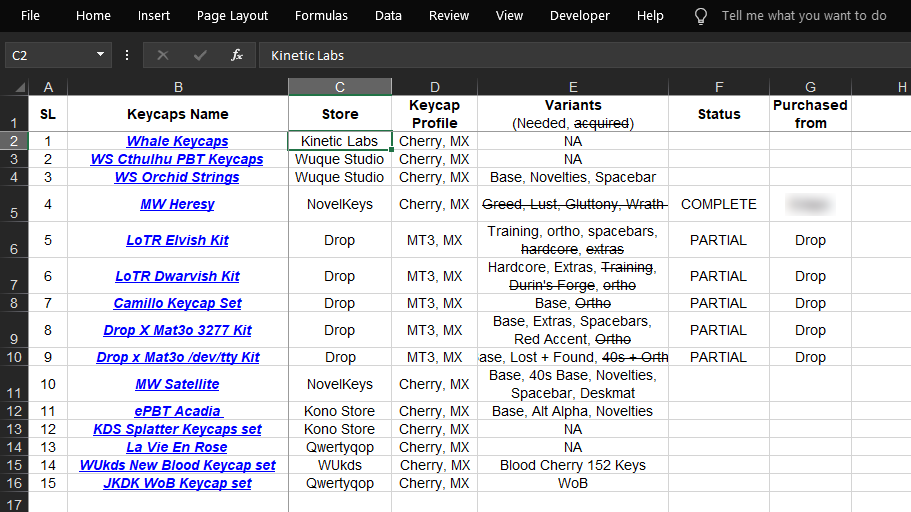911x512 pixels.
Task: Open the Whale Keycaps hyperlink
Action: click(177, 141)
